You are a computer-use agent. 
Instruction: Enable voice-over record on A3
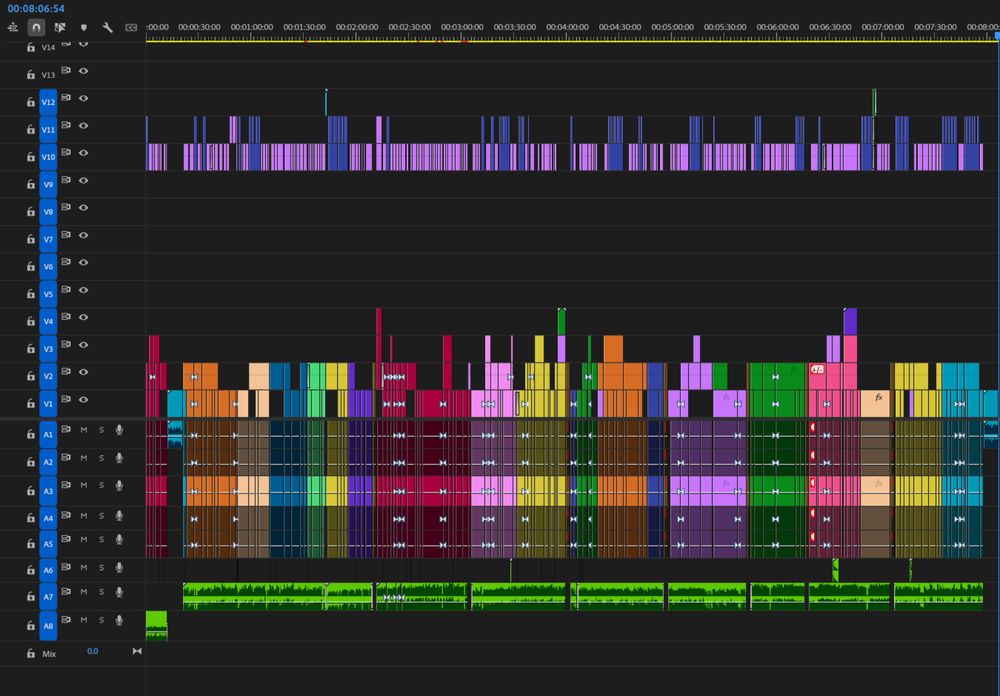[119, 485]
